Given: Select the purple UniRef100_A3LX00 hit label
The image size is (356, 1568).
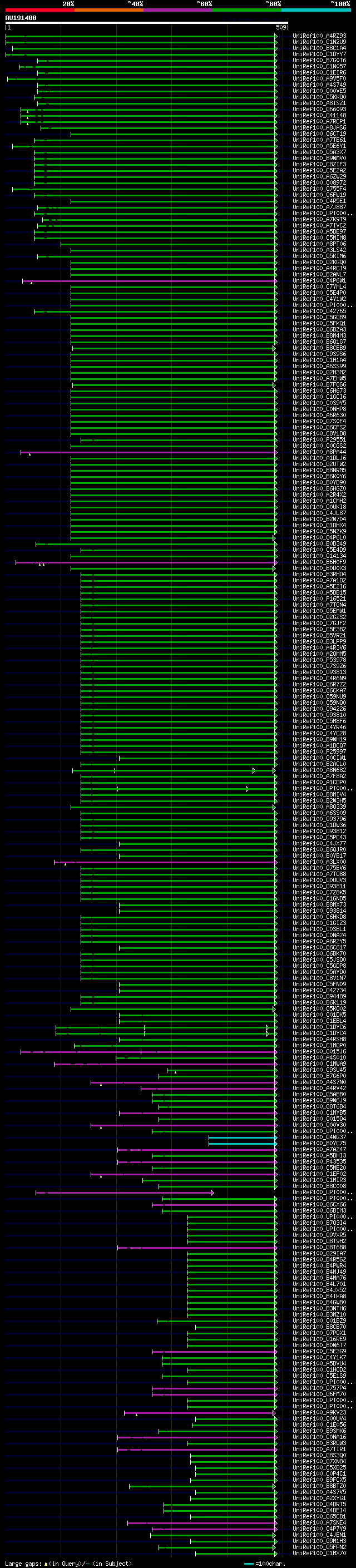Looking at the screenshot, I should (319, 862).
